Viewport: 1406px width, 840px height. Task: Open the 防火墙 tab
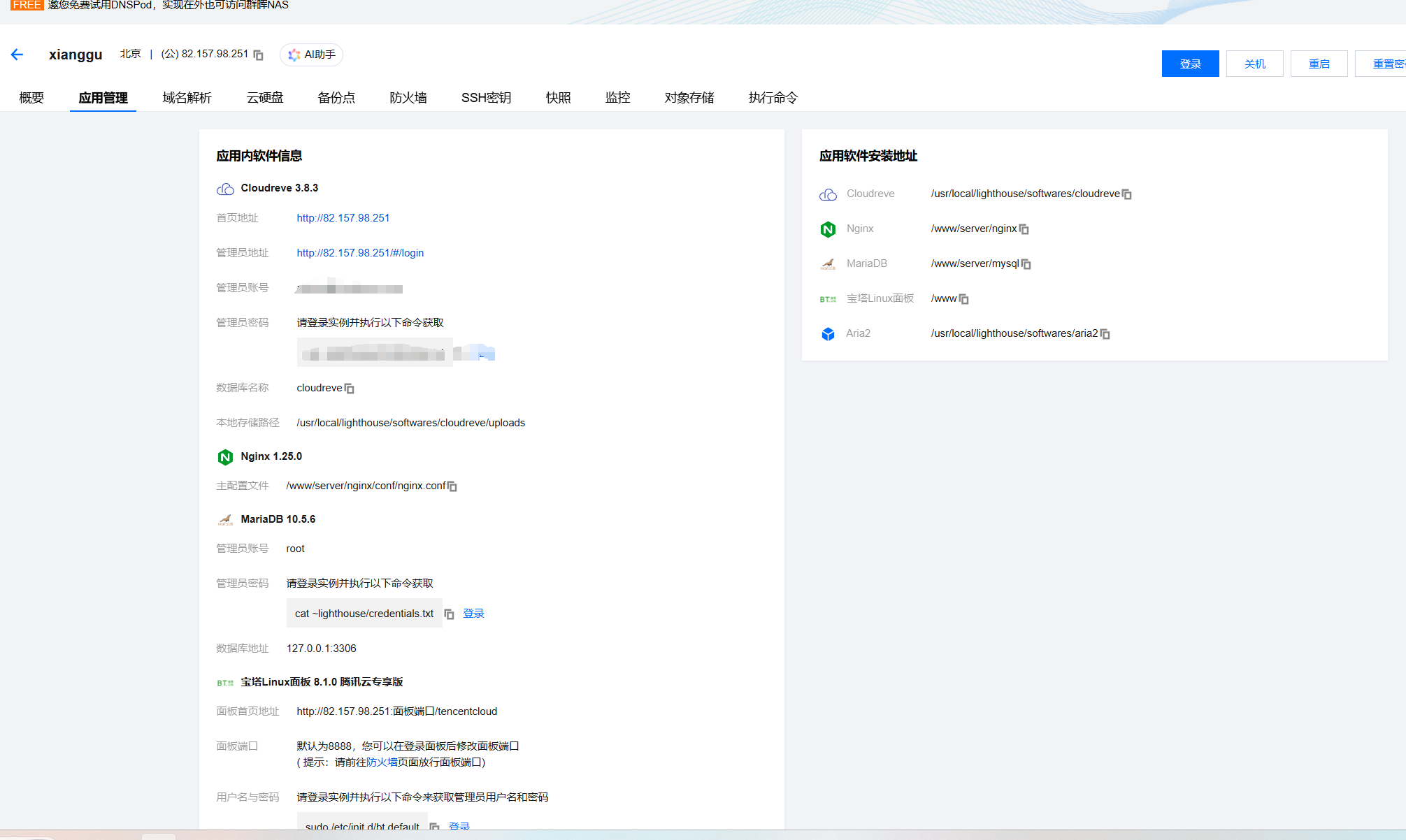pyautogui.click(x=408, y=98)
